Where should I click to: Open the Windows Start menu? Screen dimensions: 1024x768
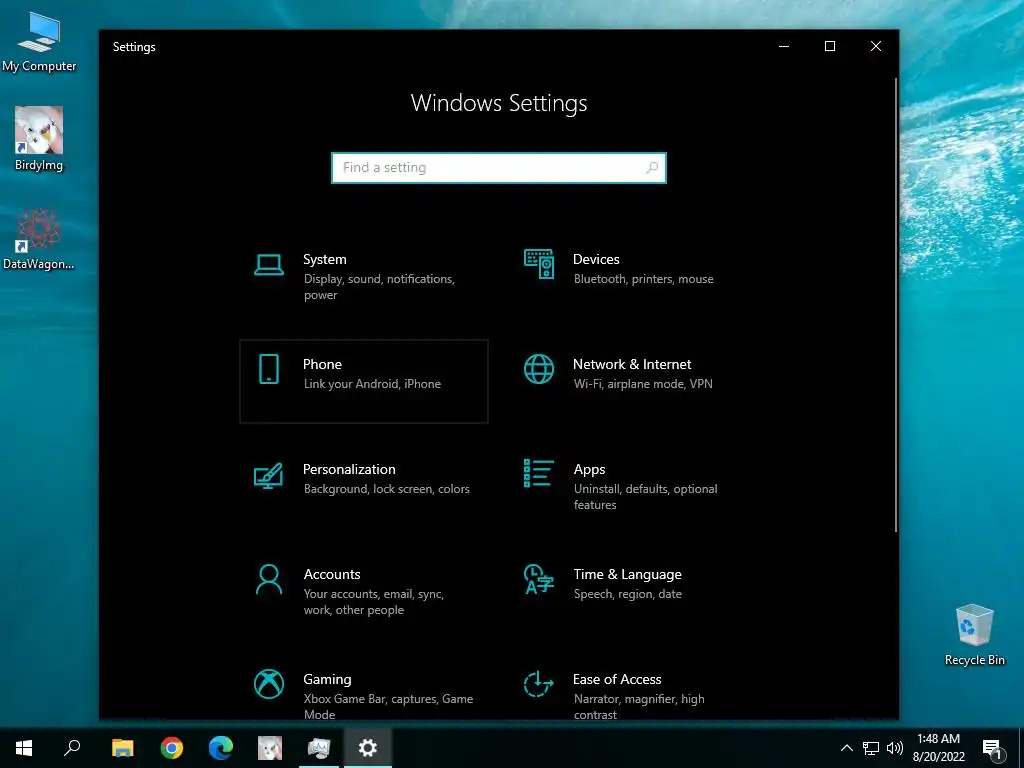[24, 748]
